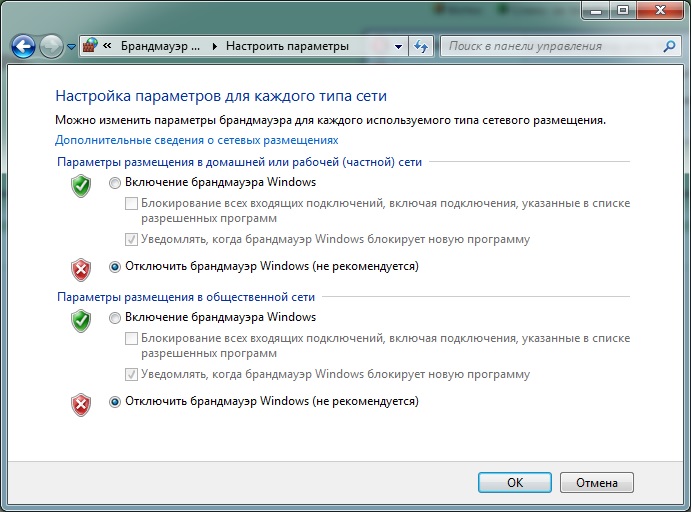Close the window with the red X
This screenshot has height=512, width=692.
coord(660,10)
